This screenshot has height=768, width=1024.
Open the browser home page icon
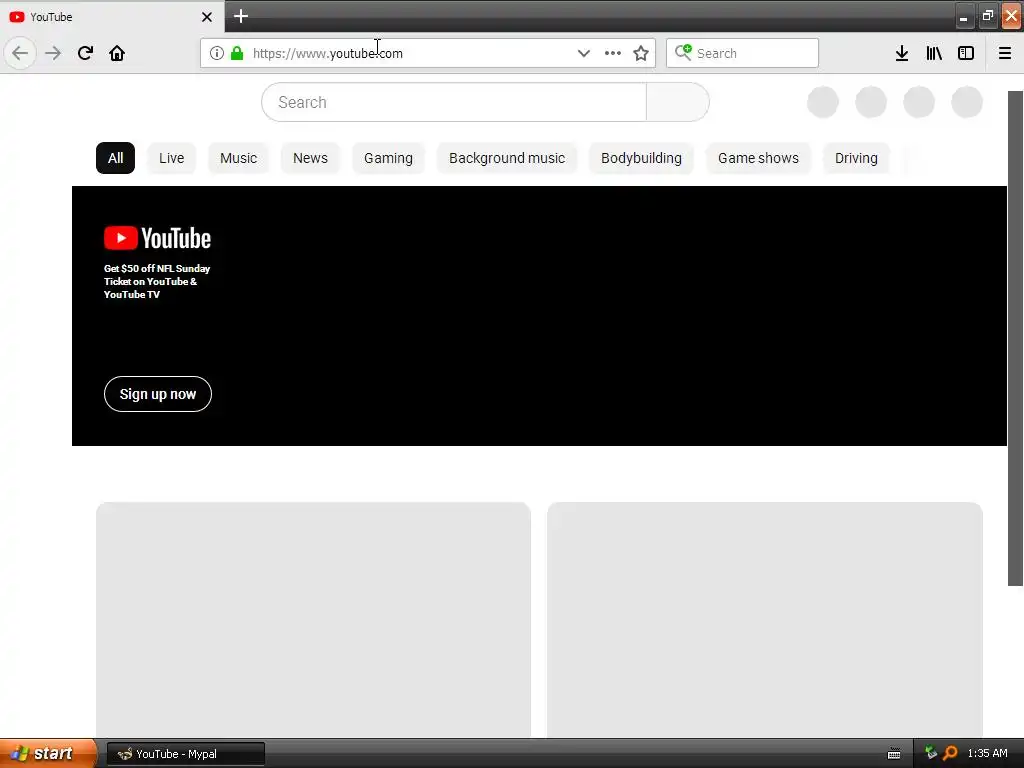[117, 53]
